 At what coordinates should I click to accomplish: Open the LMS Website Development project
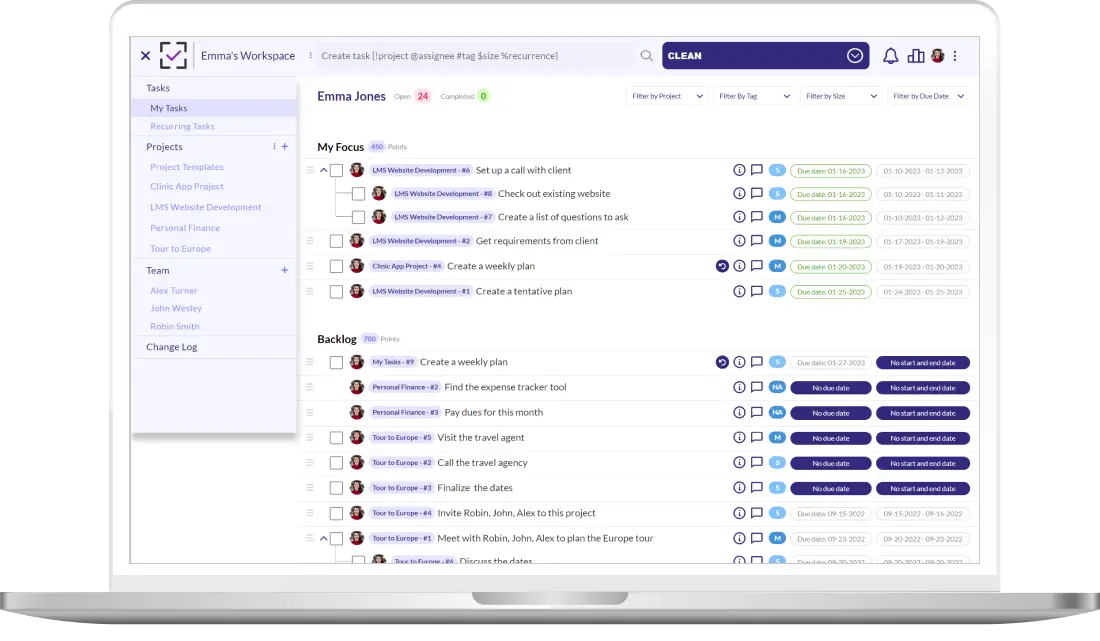[x=207, y=207]
